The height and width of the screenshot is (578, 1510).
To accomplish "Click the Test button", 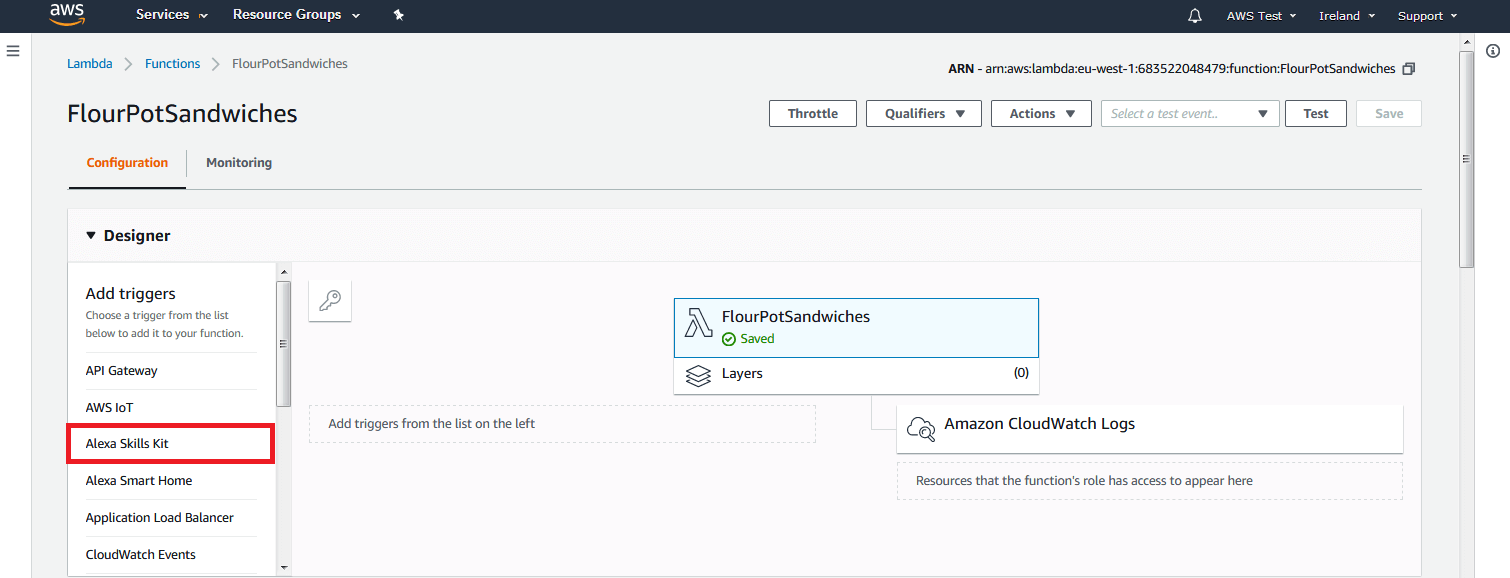I will coord(1316,114).
